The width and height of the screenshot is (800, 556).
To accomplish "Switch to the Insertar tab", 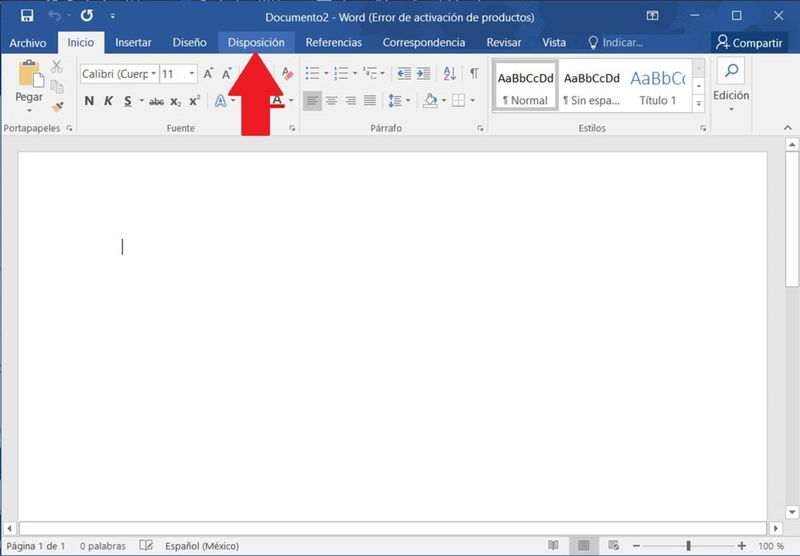I will pyautogui.click(x=133, y=43).
